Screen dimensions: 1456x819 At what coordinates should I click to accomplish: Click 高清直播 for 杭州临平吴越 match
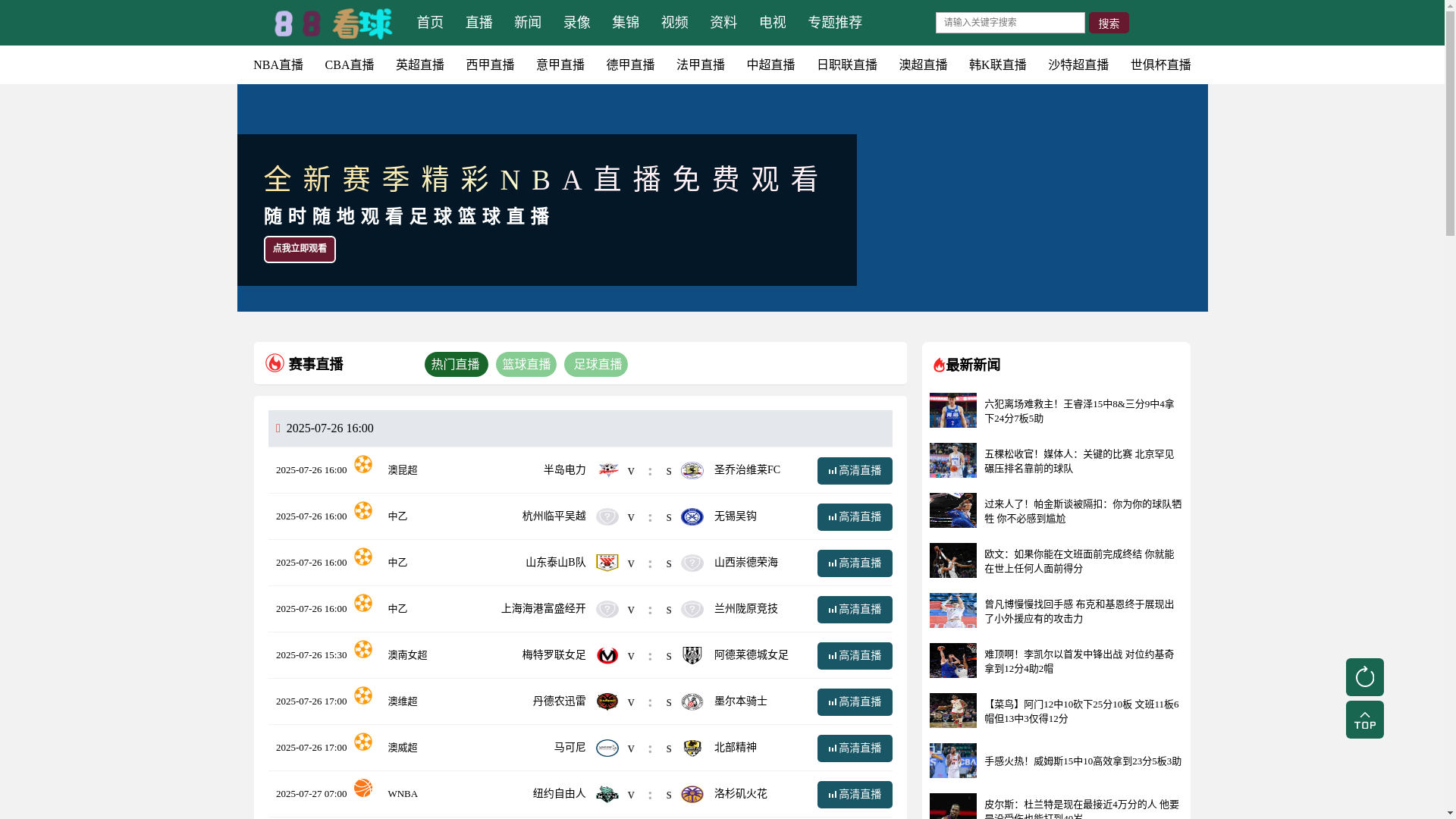point(855,517)
